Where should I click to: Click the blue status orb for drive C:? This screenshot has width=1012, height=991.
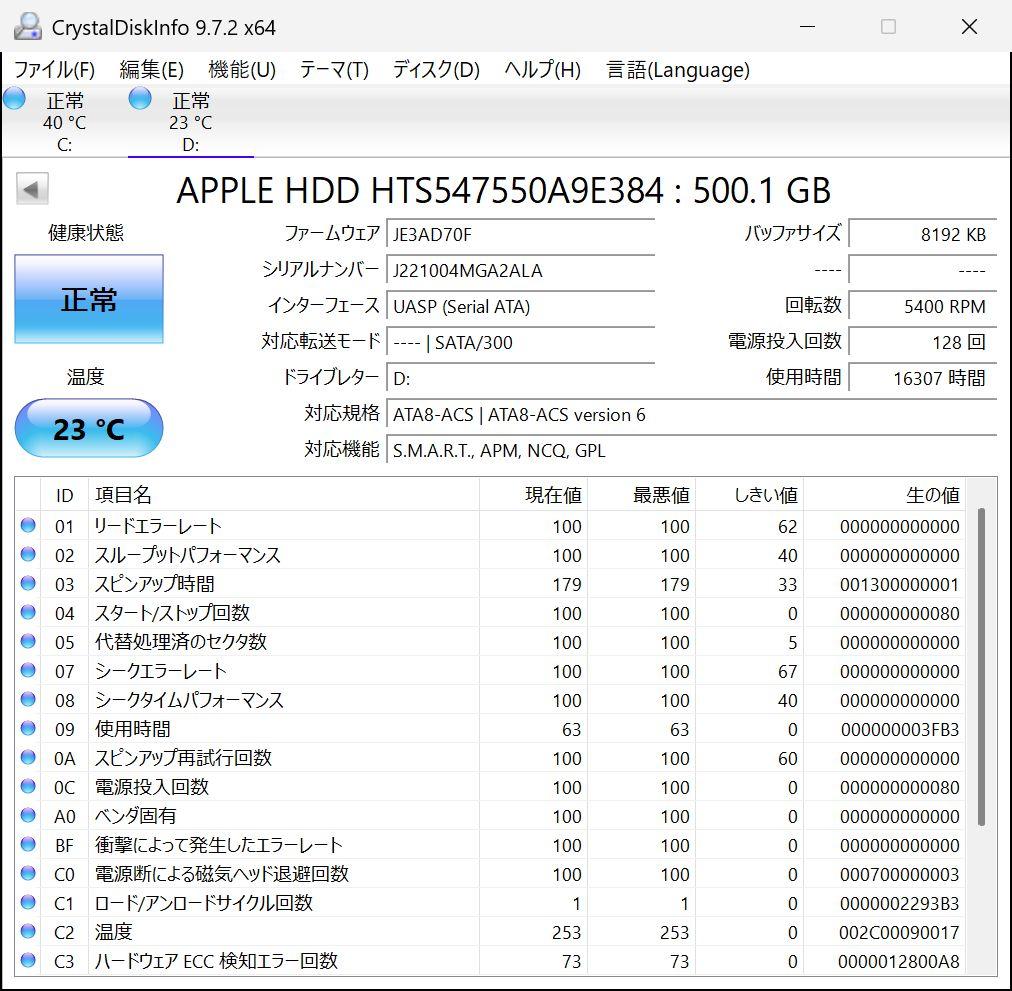14,99
